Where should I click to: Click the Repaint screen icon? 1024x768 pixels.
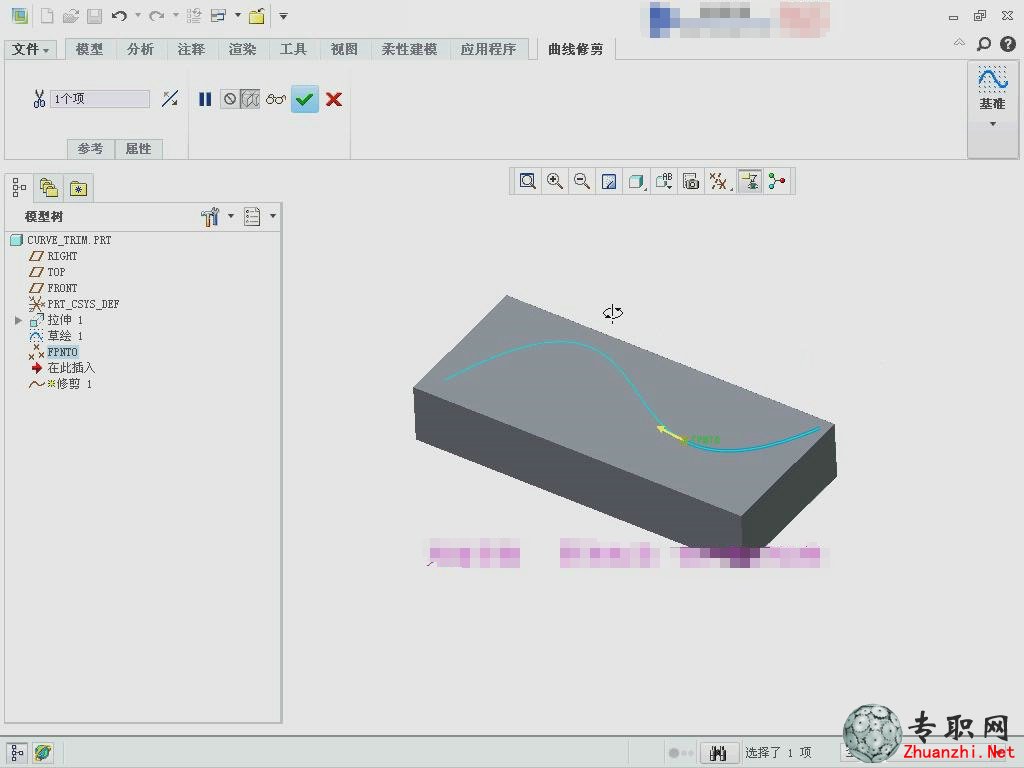click(x=609, y=181)
